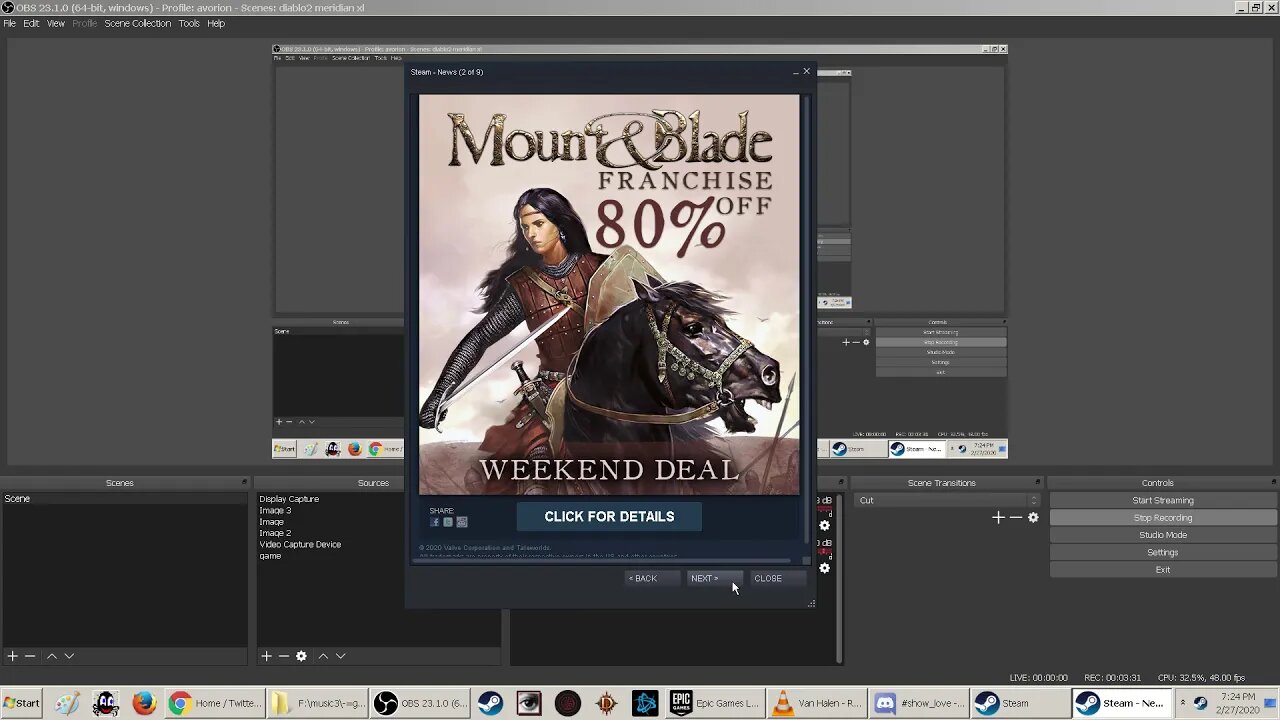Viewport: 1280px width, 720px height.
Task: Move scene up with the Scenes arrow
Action: [x=52, y=656]
